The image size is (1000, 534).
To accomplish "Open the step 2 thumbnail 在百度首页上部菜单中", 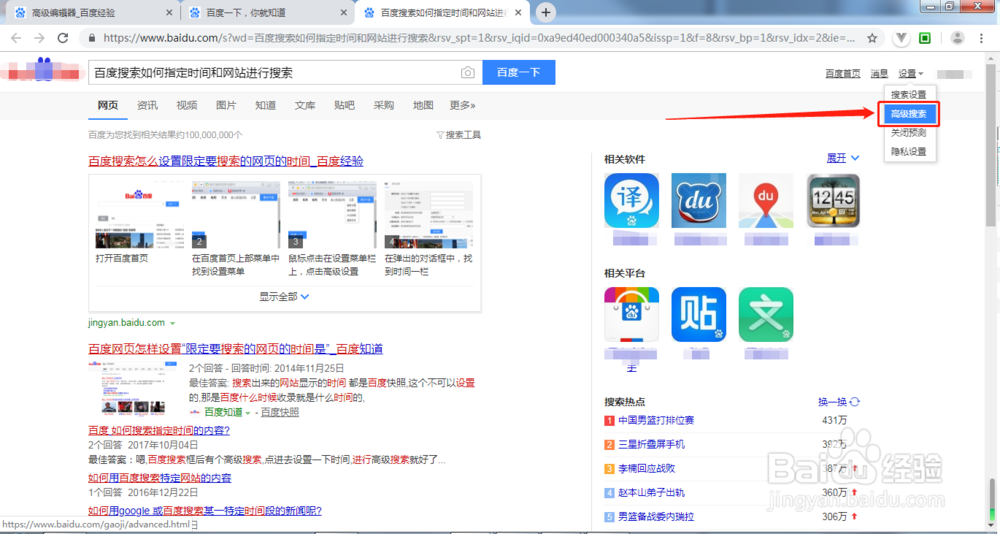I will click(235, 215).
